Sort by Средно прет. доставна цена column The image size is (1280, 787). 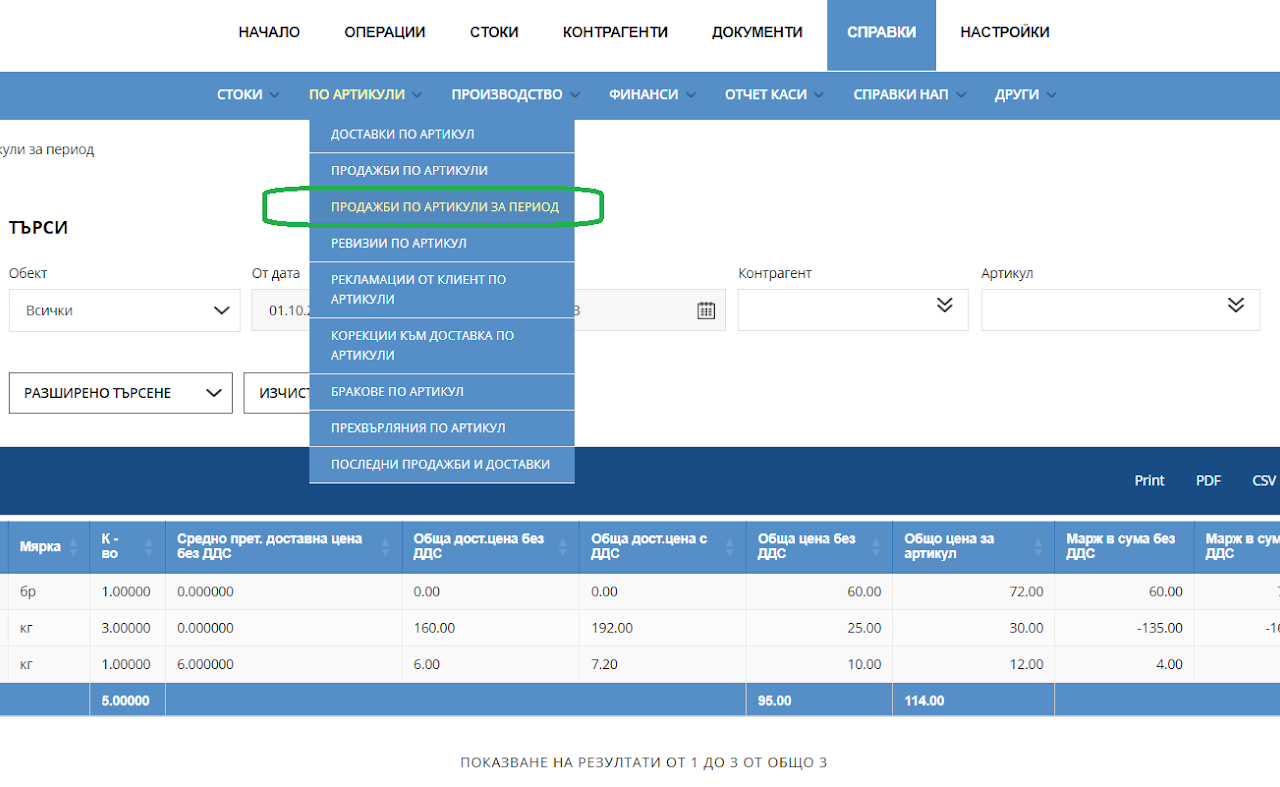[x=387, y=547]
